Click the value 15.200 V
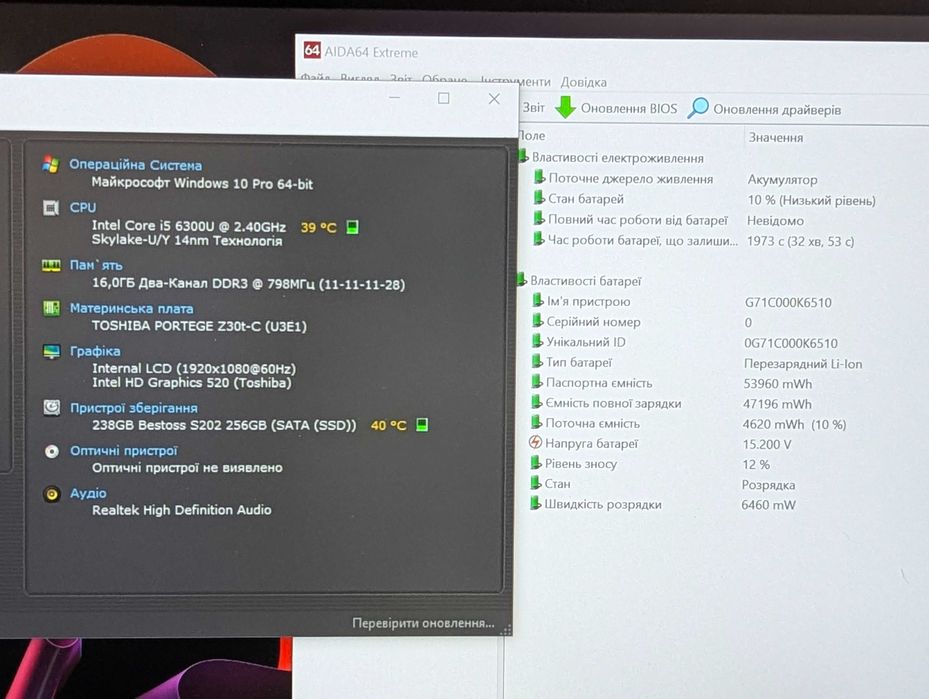 pos(767,444)
